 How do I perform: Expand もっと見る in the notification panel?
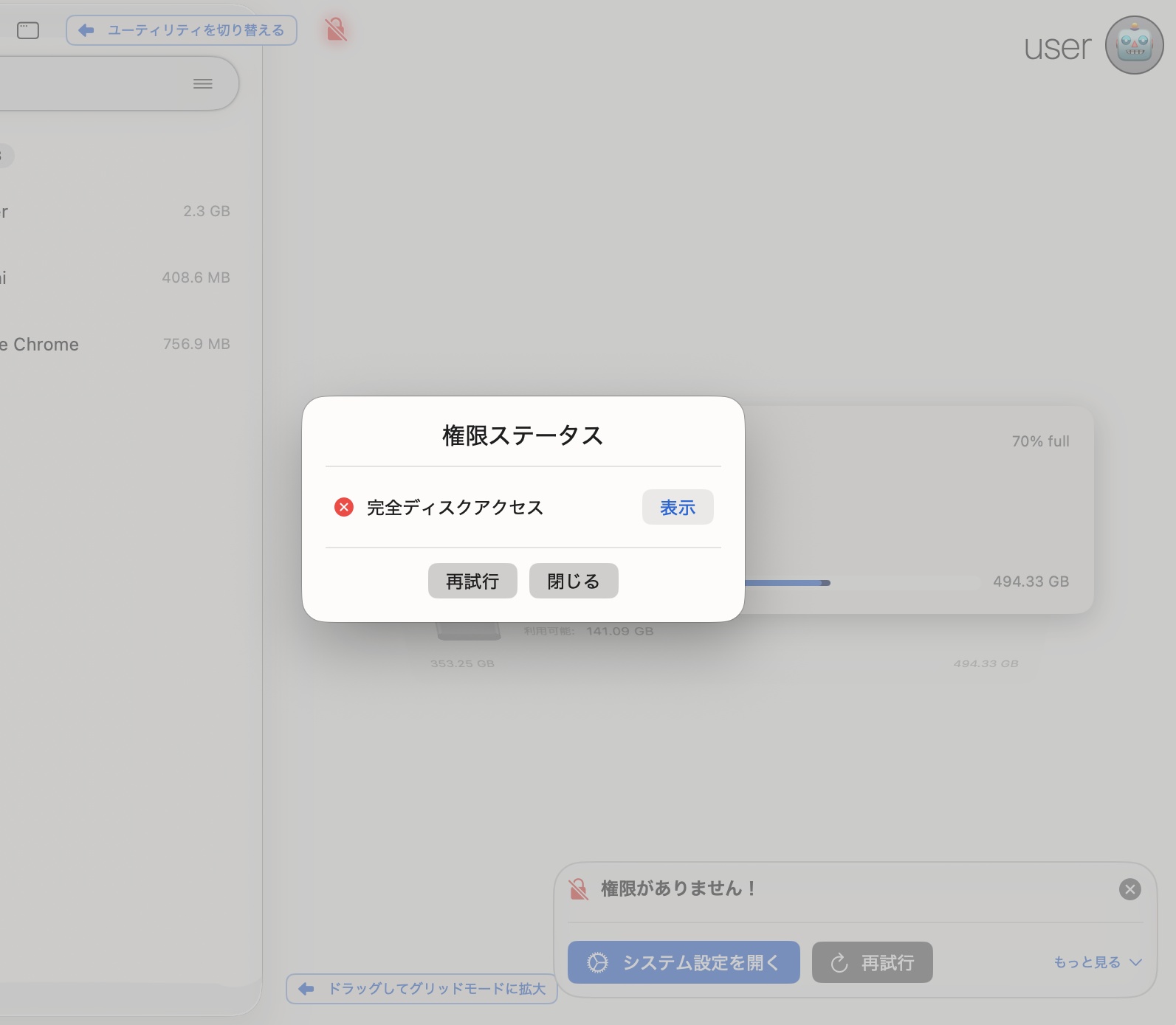(x=1098, y=962)
